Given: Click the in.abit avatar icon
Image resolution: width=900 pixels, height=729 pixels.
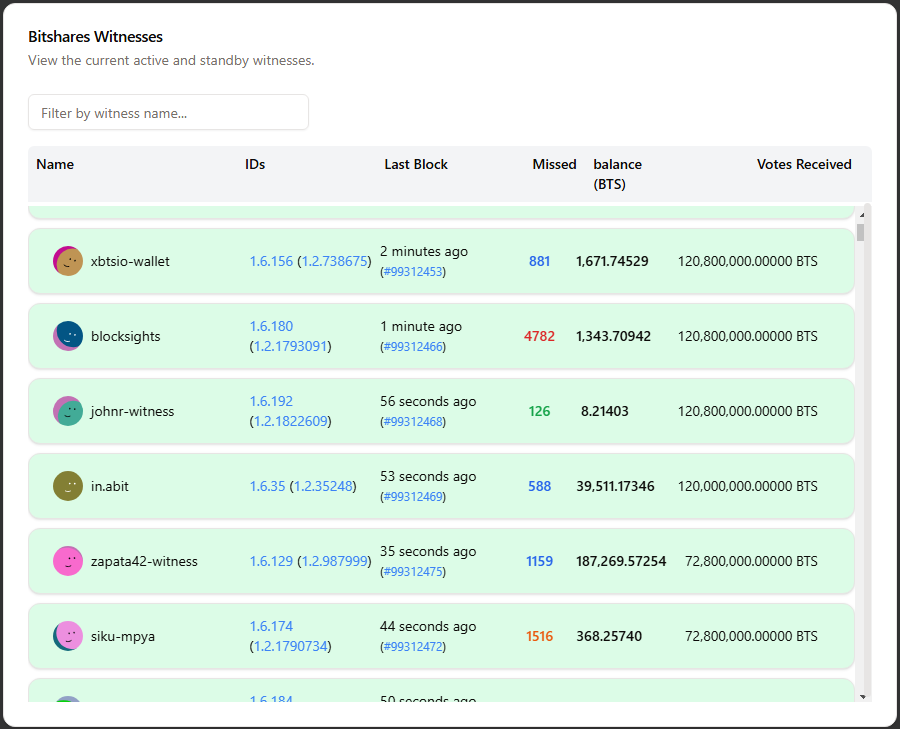Looking at the screenshot, I should coord(68,486).
